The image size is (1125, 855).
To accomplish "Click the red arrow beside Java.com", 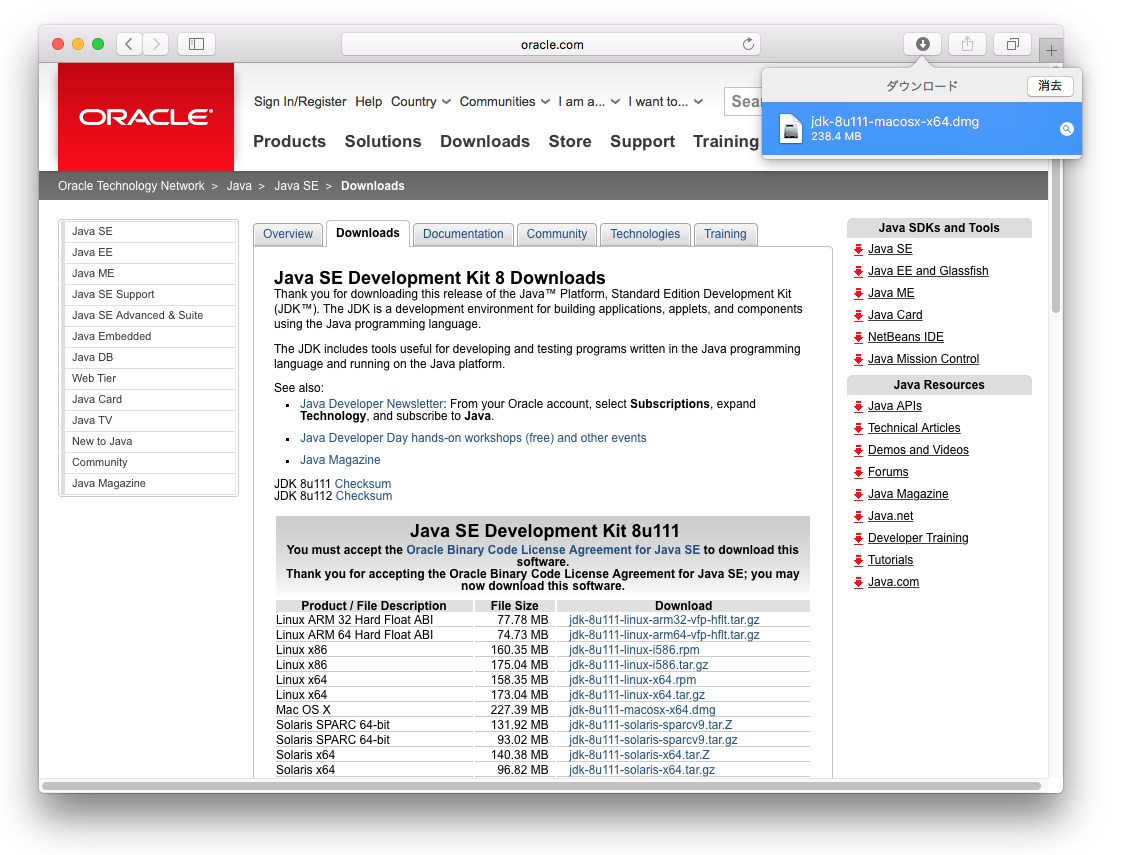I will (x=858, y=582).
